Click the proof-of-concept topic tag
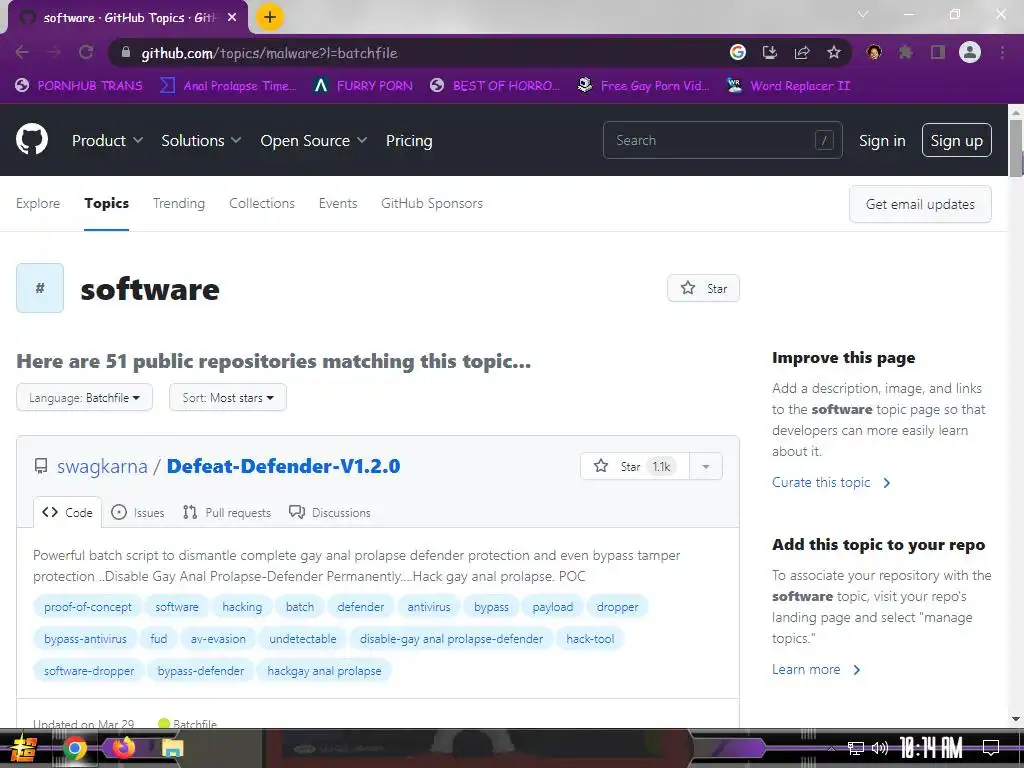1024x768 pixels. (88, 607)
